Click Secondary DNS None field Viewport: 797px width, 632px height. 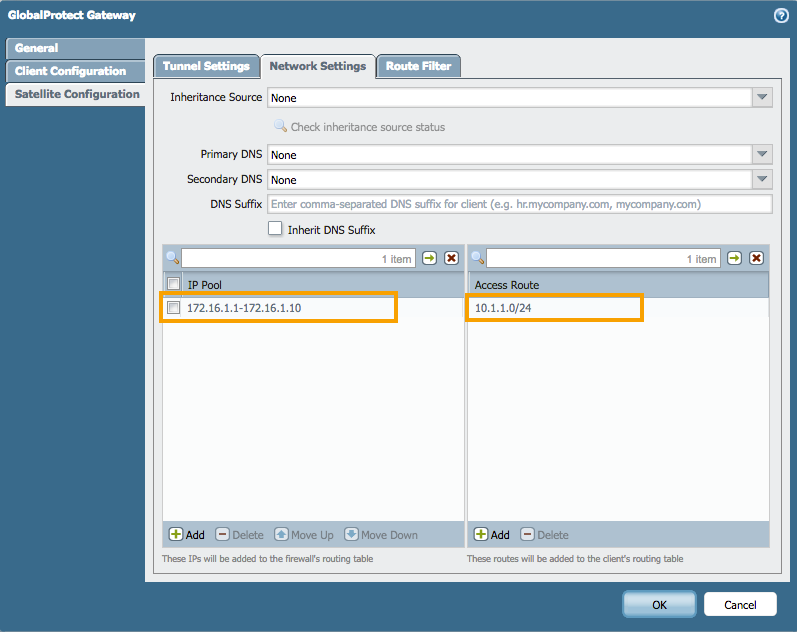pyautogui.click(x=510, y=179)
